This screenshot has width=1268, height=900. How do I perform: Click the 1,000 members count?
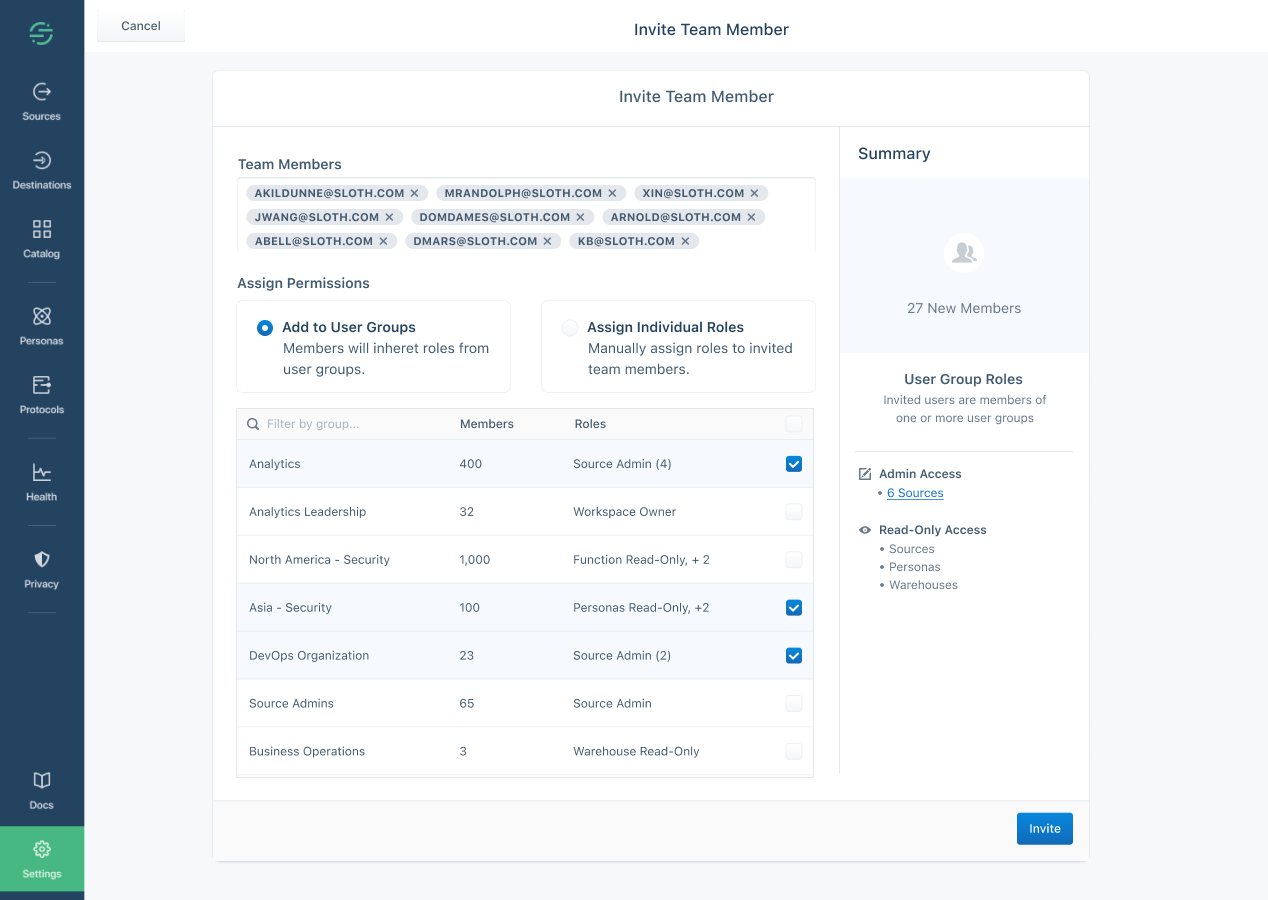(475, 560)
